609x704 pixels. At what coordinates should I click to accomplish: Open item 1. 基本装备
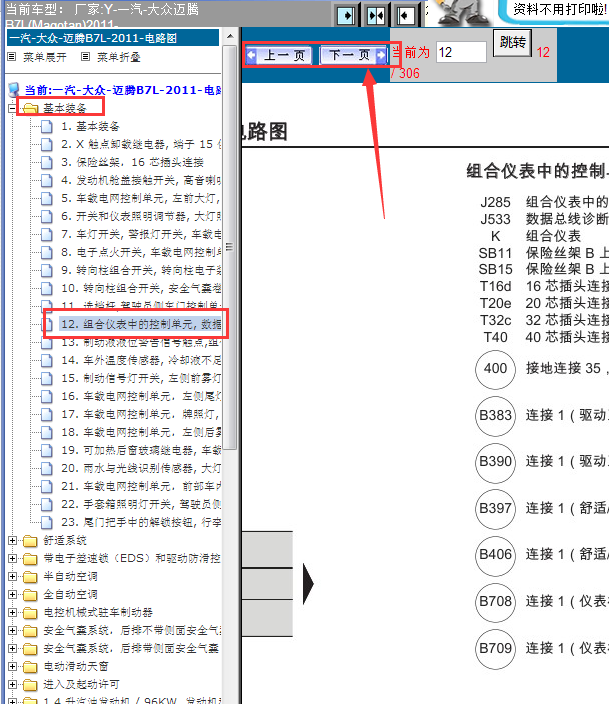90,127
